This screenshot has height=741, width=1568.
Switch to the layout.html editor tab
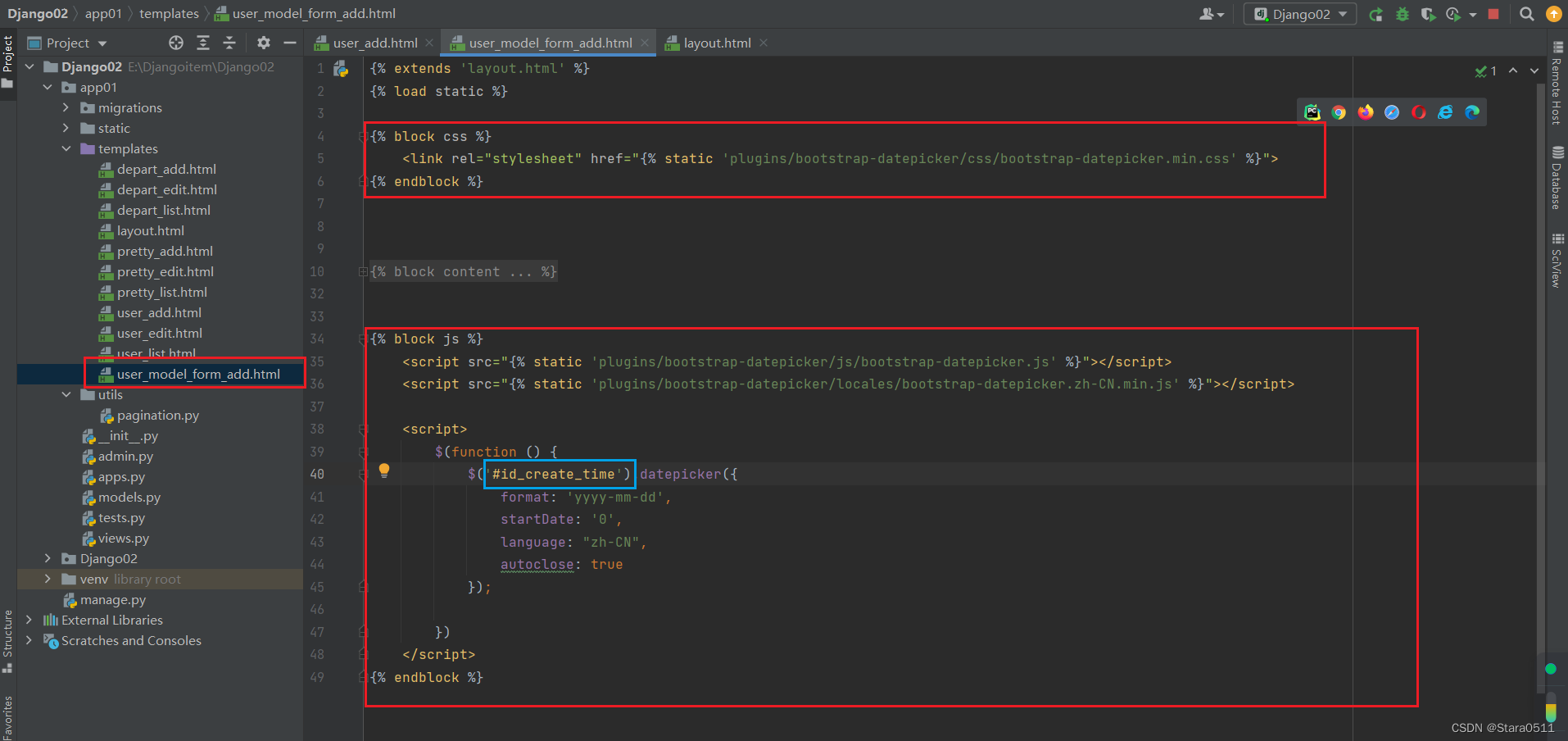click(x=717, y=43)
